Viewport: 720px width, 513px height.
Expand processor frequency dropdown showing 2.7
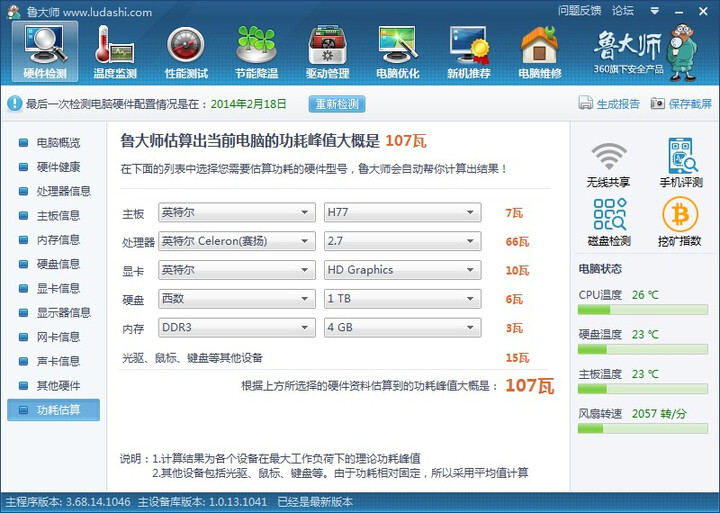tap(403, 241)
